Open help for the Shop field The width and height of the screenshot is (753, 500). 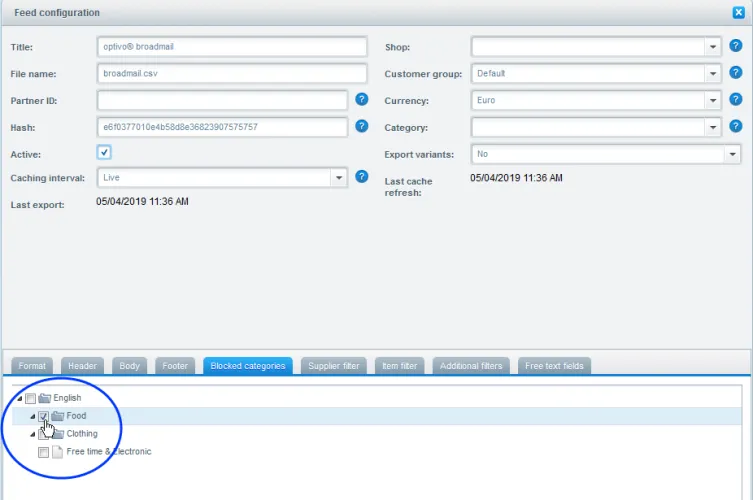pyautogui.click(x=736, y=46)
